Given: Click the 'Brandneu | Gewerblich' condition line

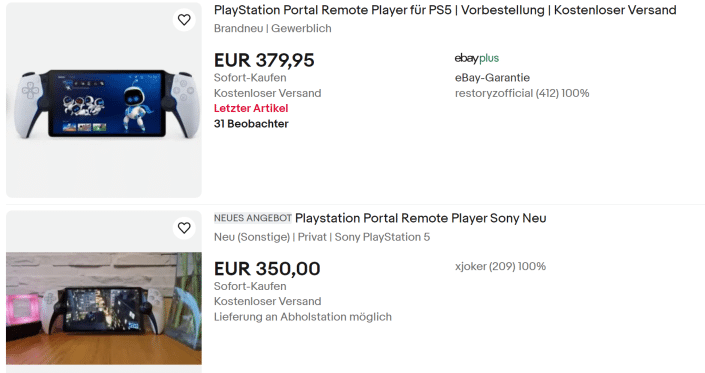Looking at the screenshot, I should 272,28.
